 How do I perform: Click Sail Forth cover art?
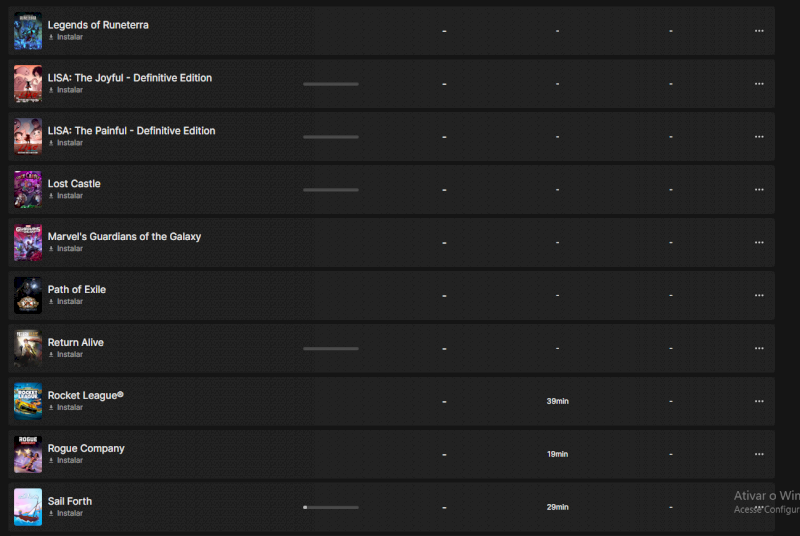[x=28, y=507]
